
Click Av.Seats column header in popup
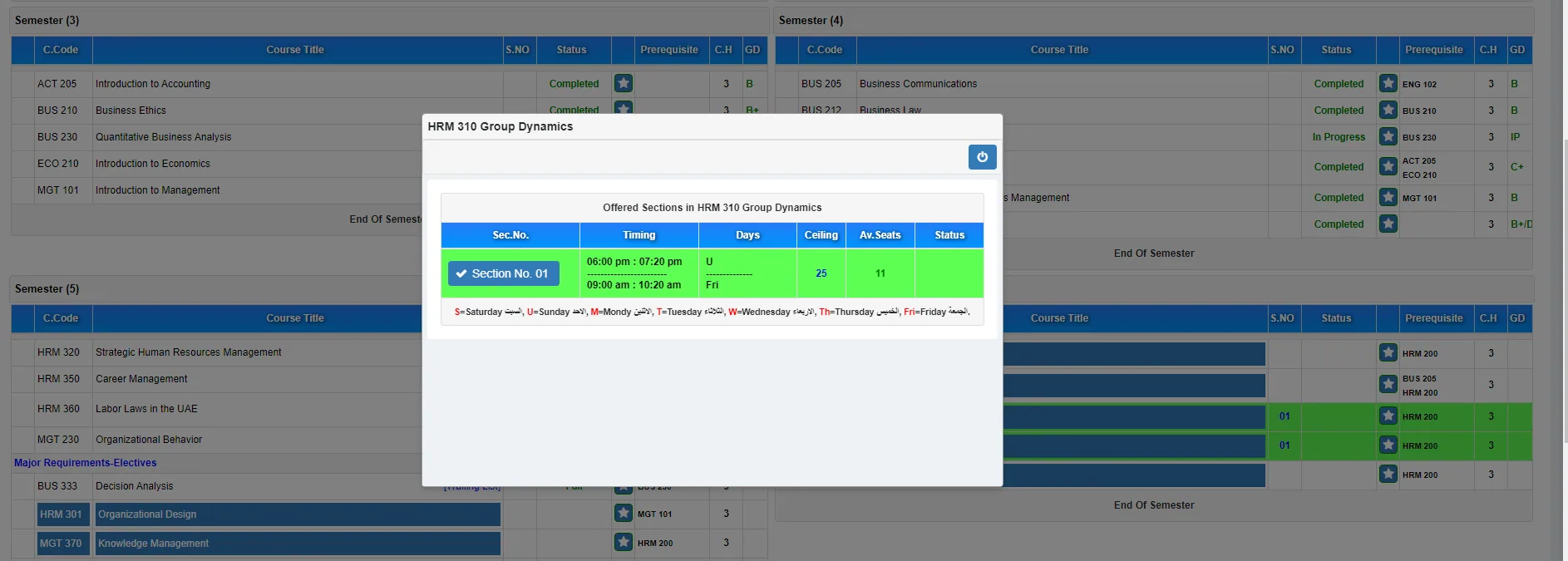[880, 235]
